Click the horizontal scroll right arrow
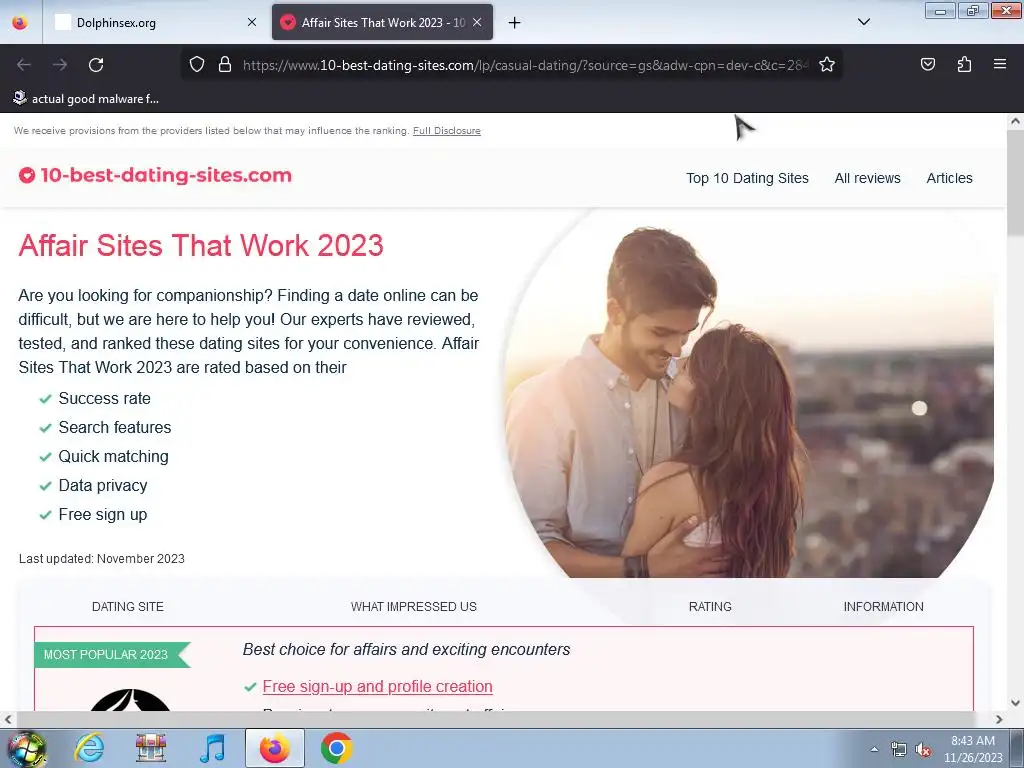 999,720
